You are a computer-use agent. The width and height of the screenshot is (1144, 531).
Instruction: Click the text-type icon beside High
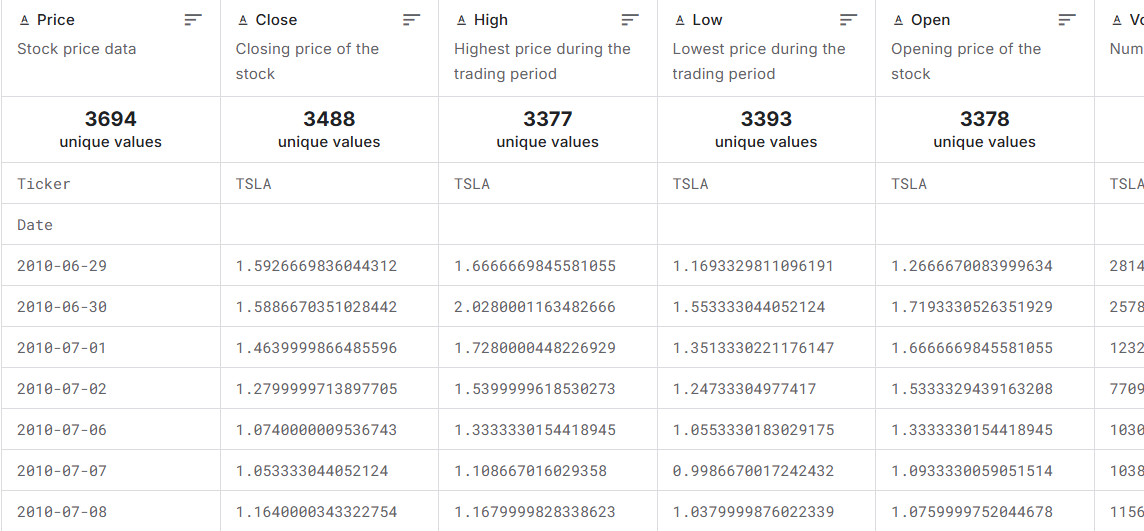point(461,20)
